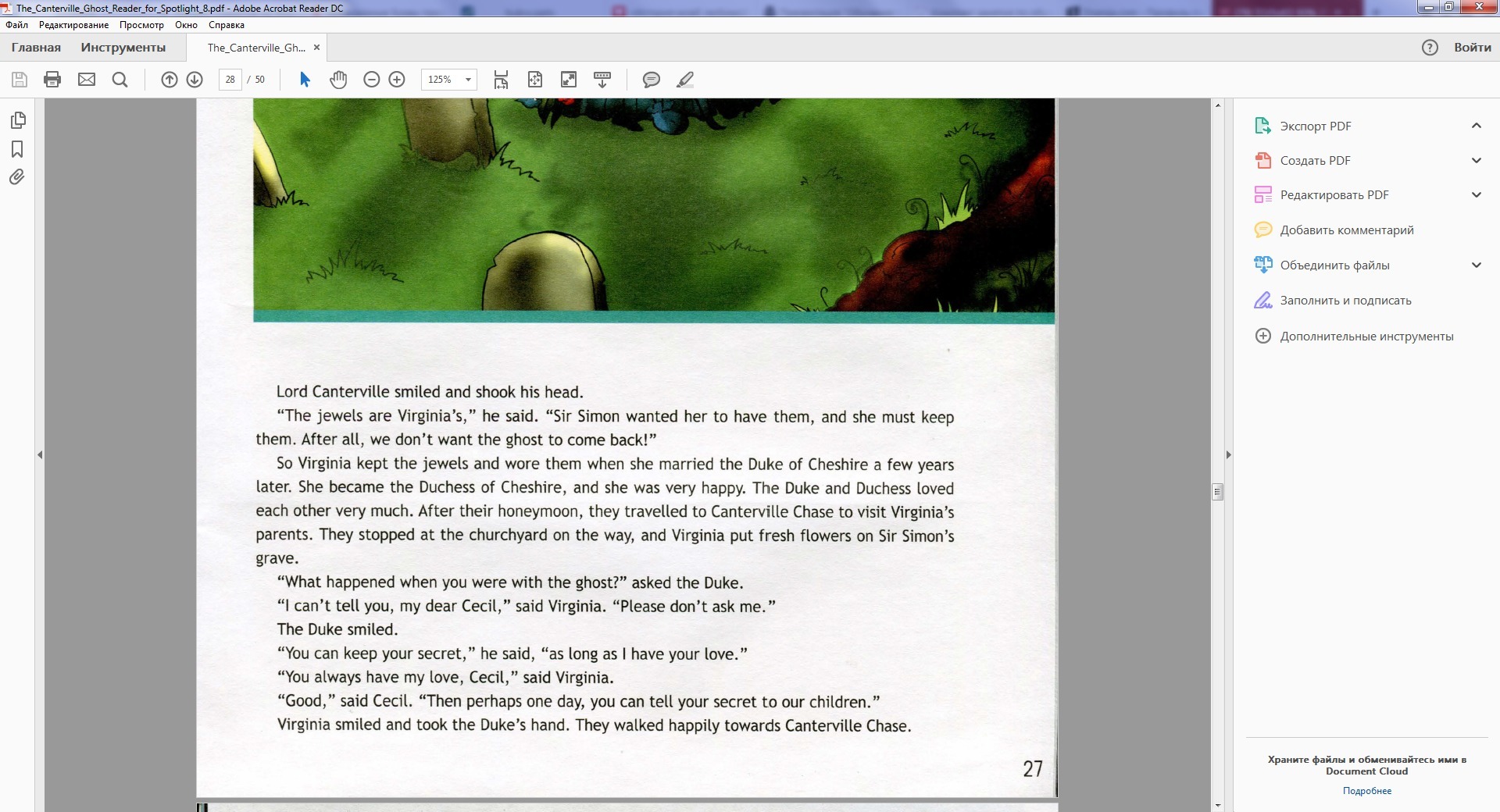This screenshot has width=1500, height=812.
Task: Click Экспорт PDF tool label
Action: 1316,126
